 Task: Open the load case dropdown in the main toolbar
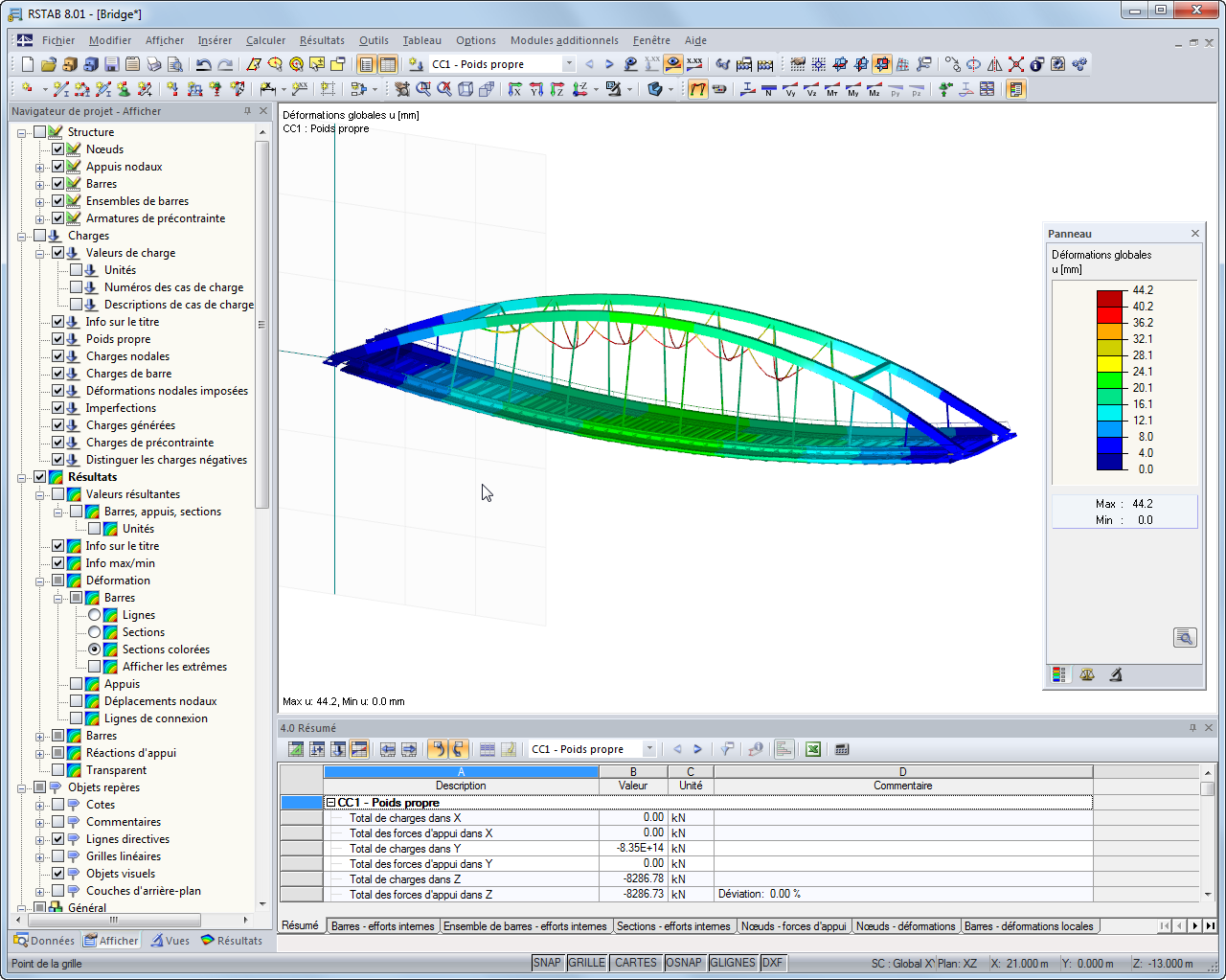coord(568,64)
